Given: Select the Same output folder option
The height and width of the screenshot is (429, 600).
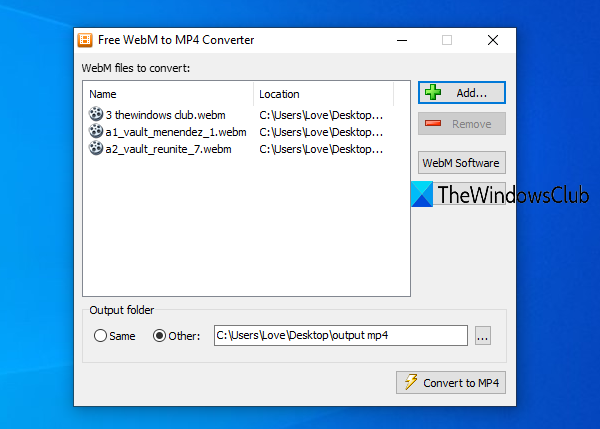Looking at the screenshot, I should [115, 336].
